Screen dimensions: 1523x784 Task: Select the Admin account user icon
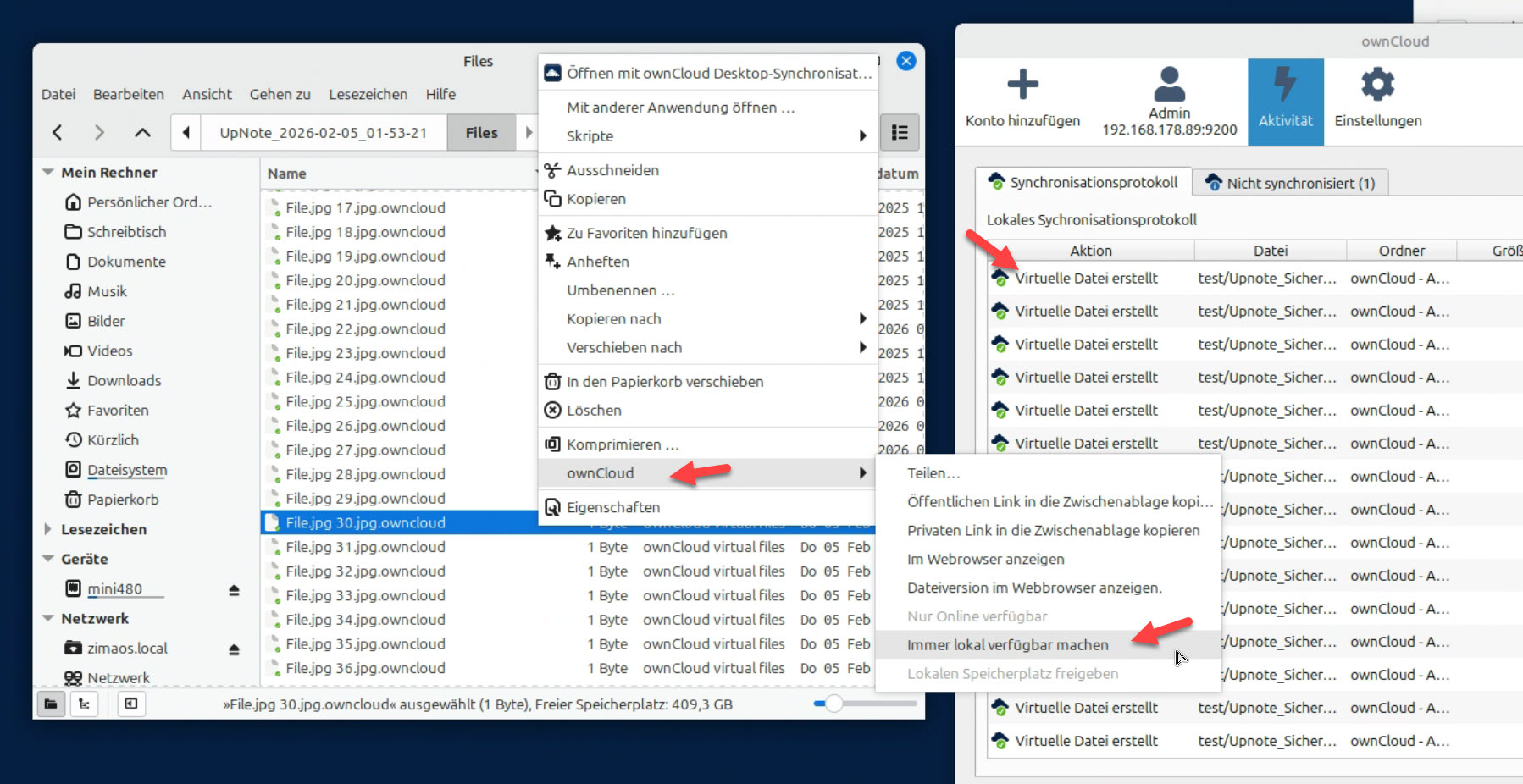coord(1169,85)
